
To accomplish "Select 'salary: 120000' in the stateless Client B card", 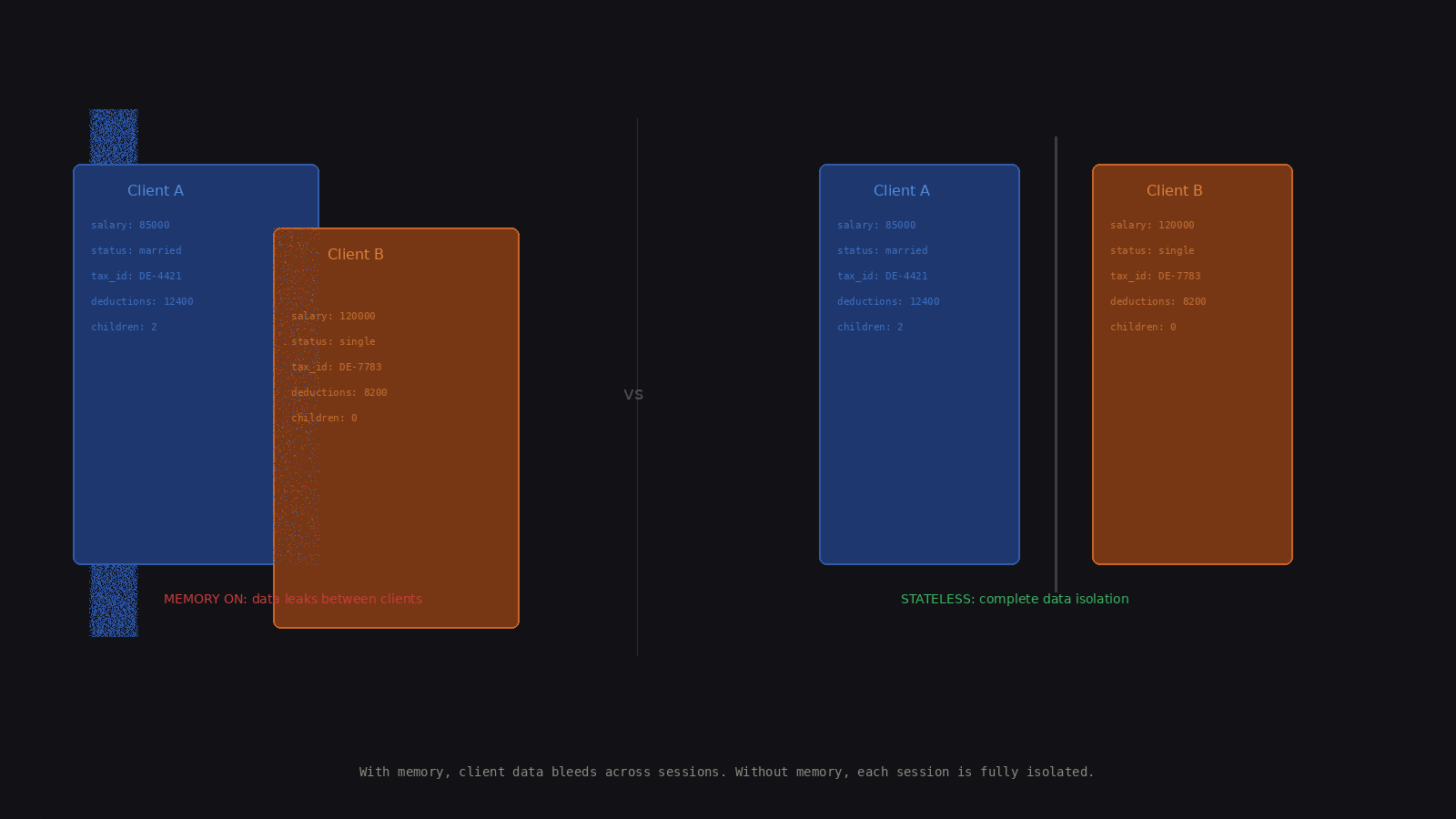I will 1152,226.
